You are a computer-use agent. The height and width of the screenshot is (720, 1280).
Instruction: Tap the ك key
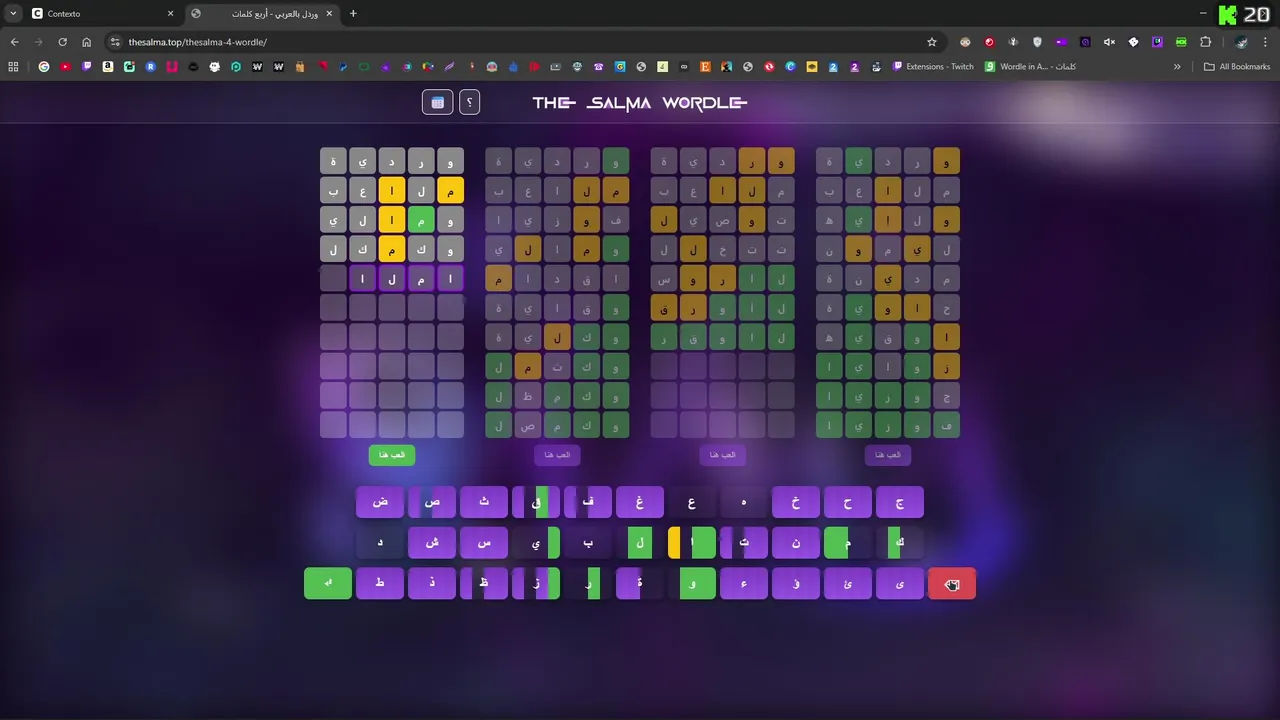tap(900, 543)
